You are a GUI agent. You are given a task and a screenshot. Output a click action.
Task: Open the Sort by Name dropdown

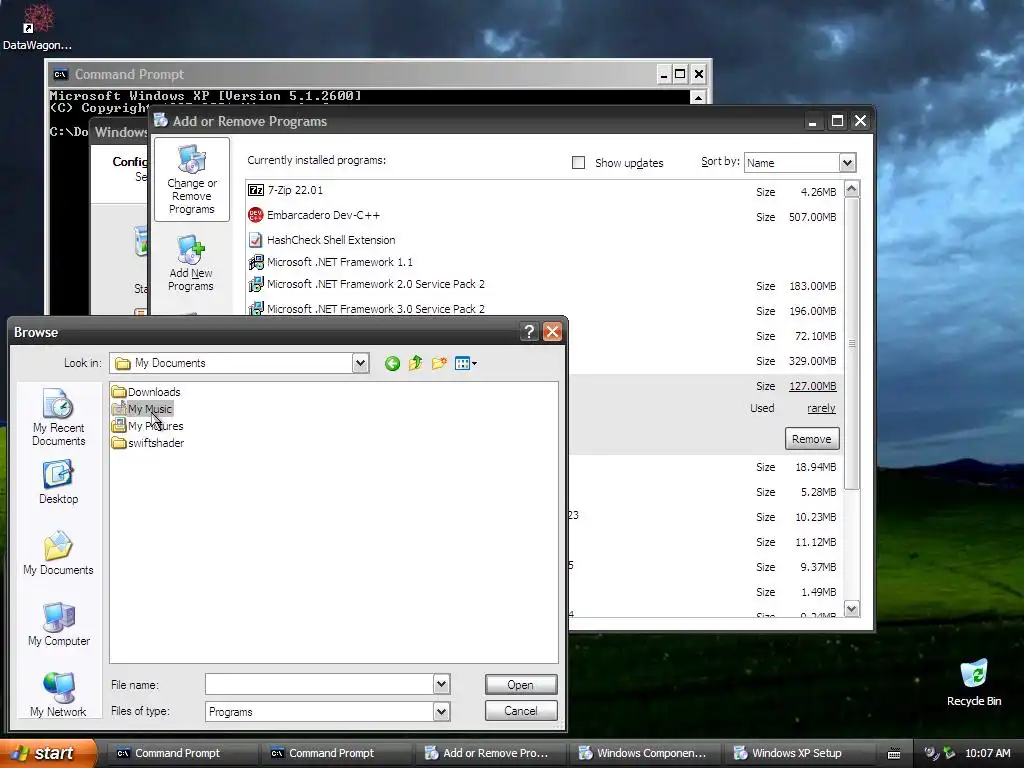[847, 163]
